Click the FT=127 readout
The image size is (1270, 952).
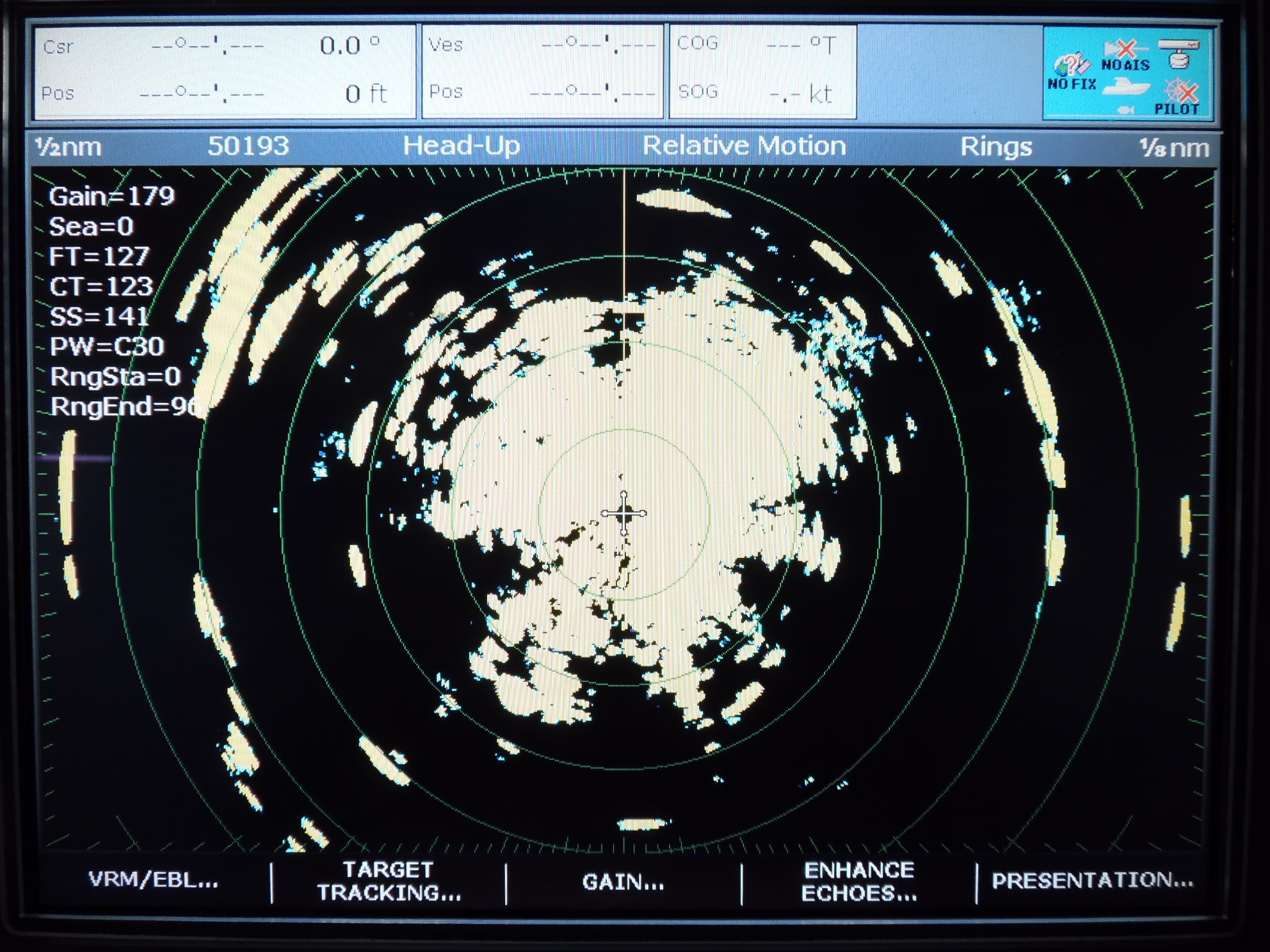tap(99, 256)
